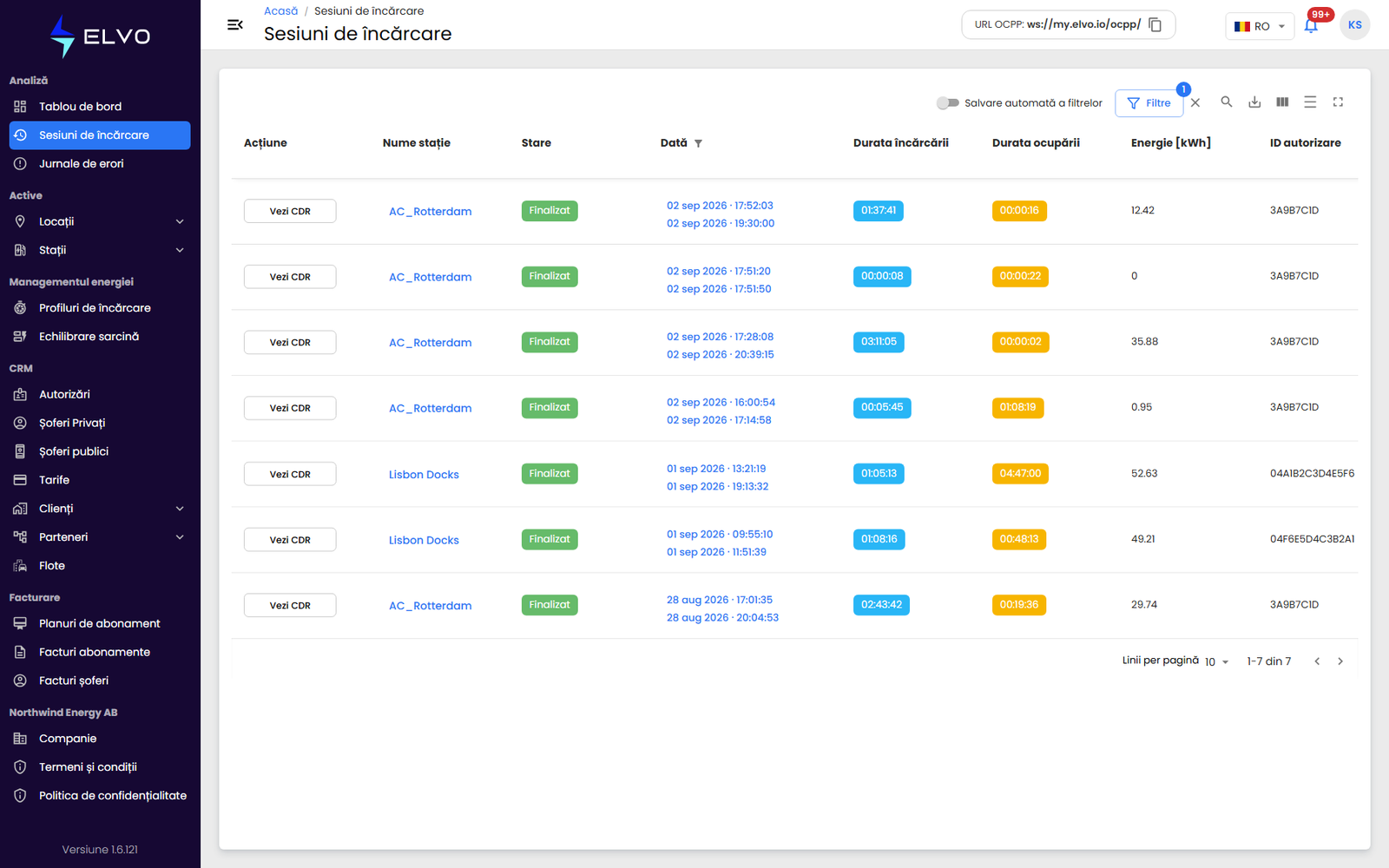The height and width of the screenshot is (868, 1389).
Task: Expand the Clienți menu
Action: 100,509
